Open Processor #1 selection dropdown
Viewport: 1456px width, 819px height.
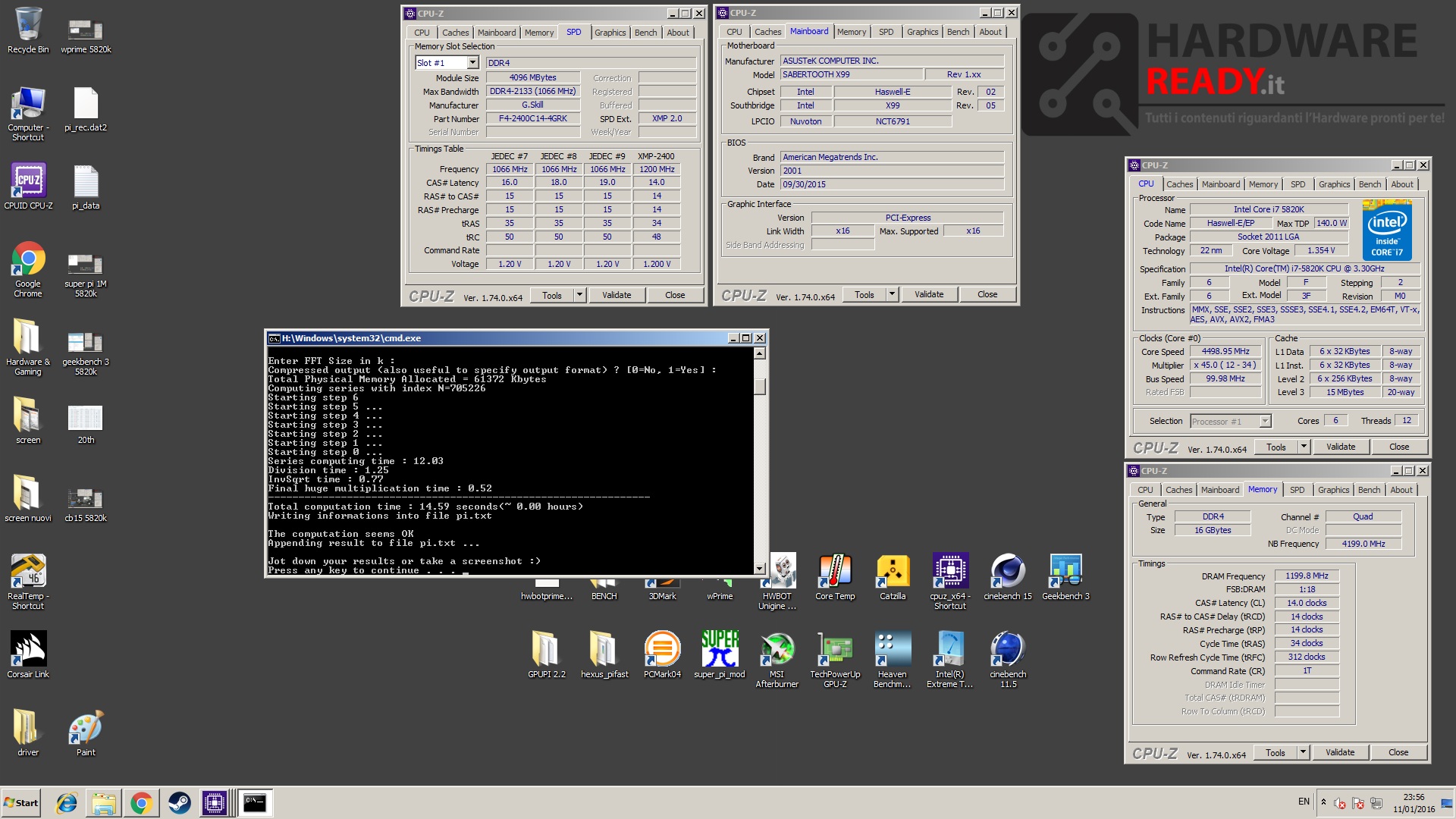click(x=1265, y=421)
